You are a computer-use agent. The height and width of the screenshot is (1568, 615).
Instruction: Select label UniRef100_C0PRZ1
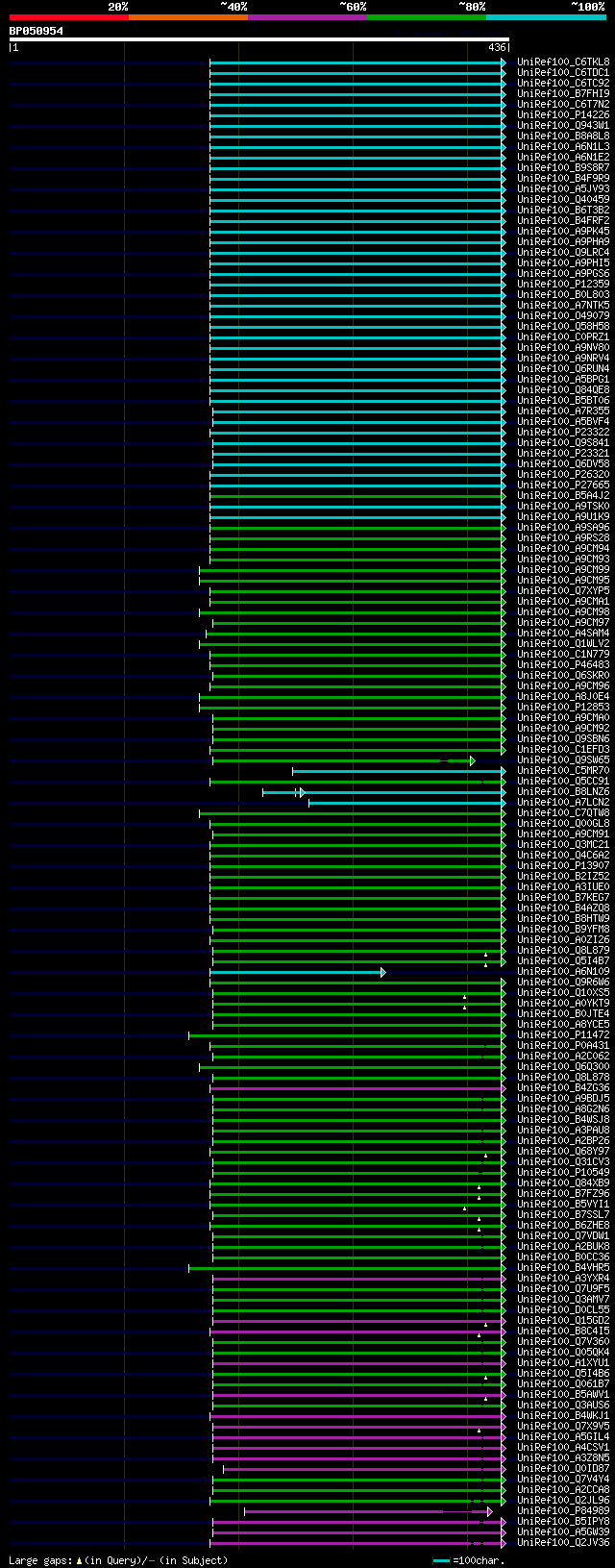[563, 337]
